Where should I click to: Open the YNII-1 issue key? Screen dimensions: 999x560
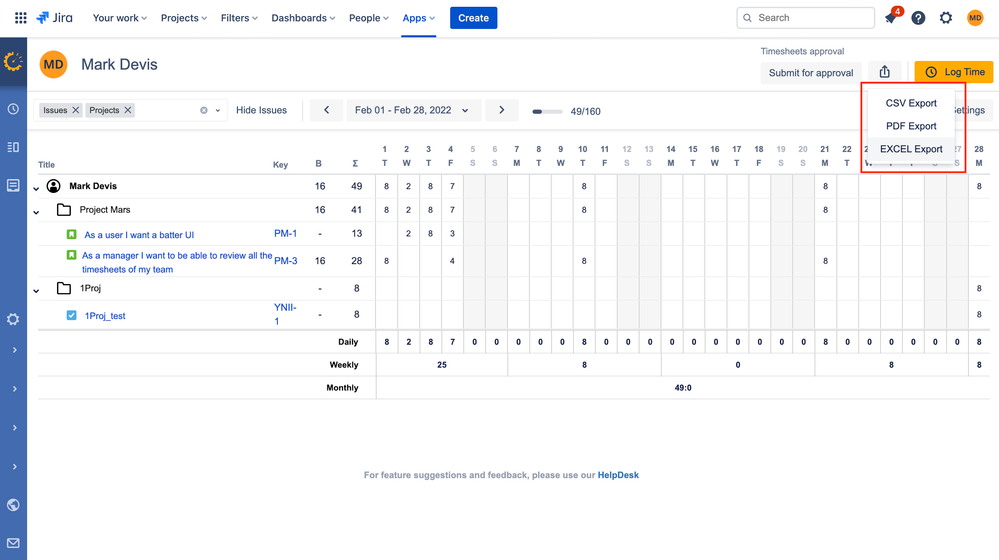click(x=285, y=314)
